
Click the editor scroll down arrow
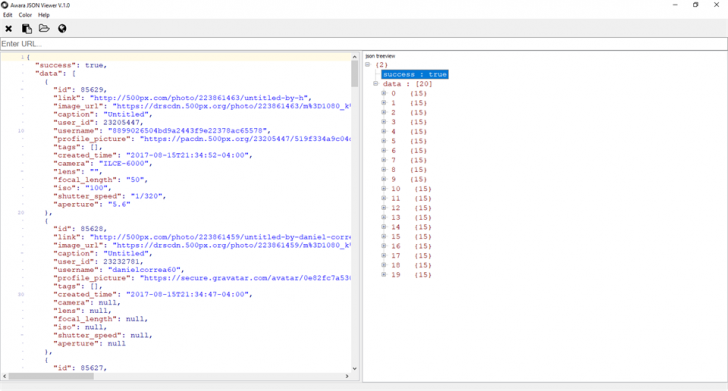[x=354, y=369]
